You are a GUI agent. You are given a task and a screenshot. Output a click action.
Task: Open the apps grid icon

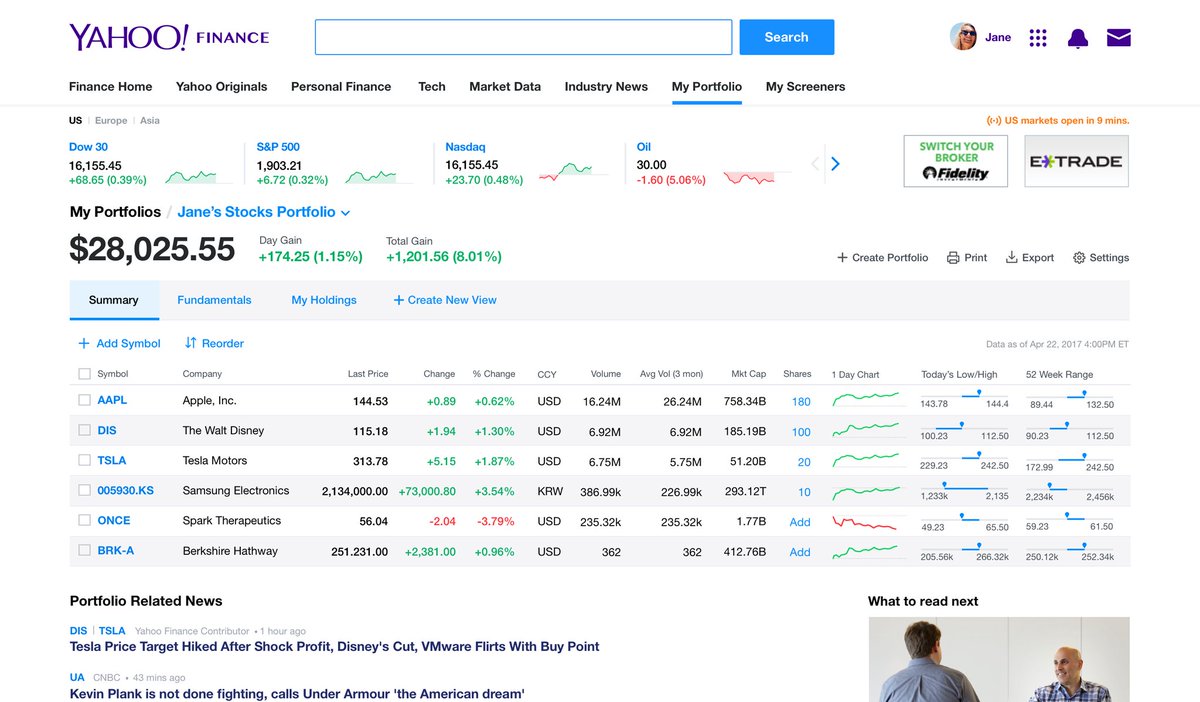point(1038,38)
